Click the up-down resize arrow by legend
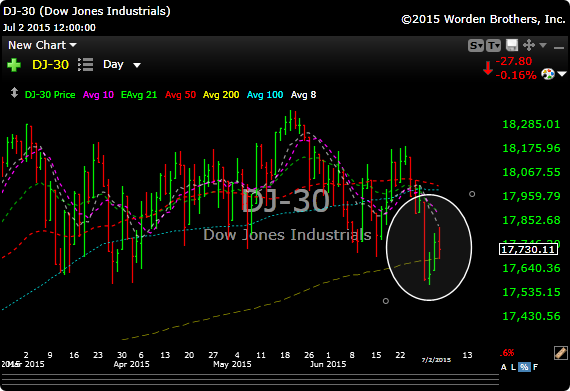 [14, 93]
